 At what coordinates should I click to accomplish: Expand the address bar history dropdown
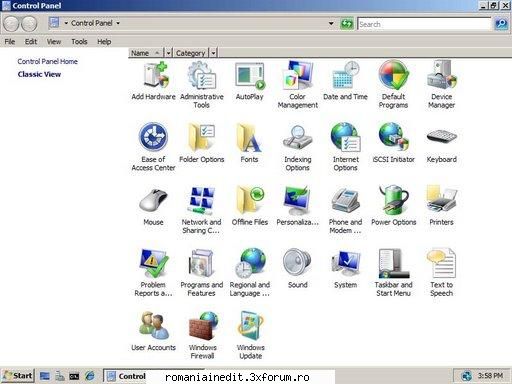pyautogui.click(x=331, y=23)
